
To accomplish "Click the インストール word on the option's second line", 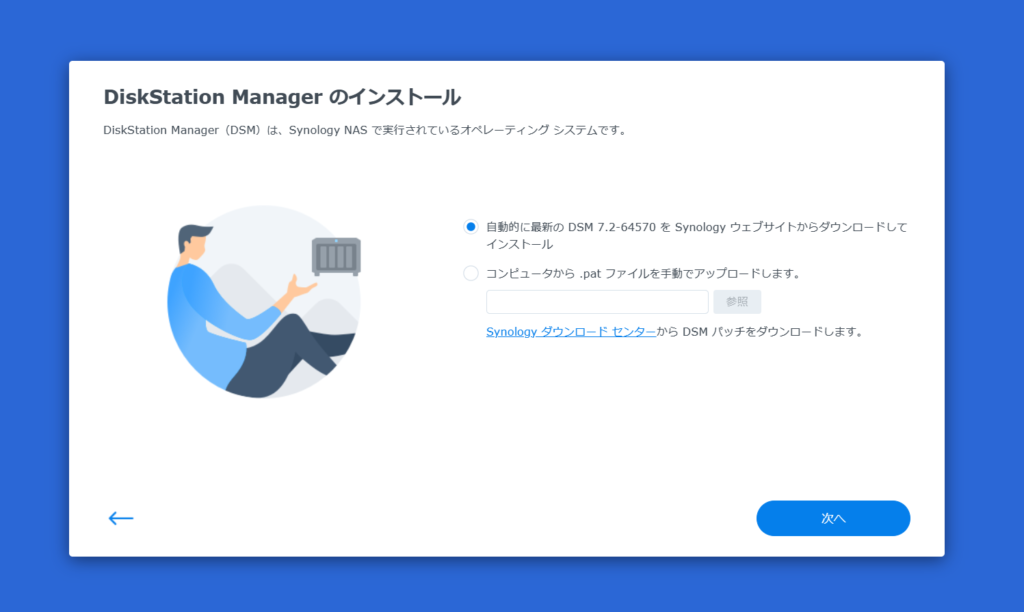I will tap(519, 244).
